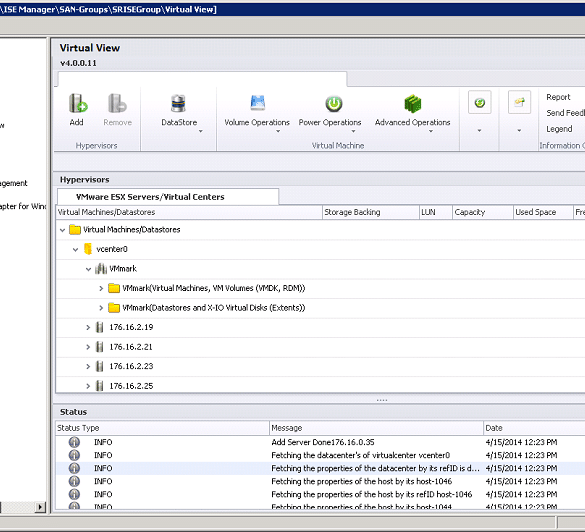This screenshot has width=585, height=532.
Task: Select the VMware ESX Servers/Virtual Centers tab
Action: 168,197
